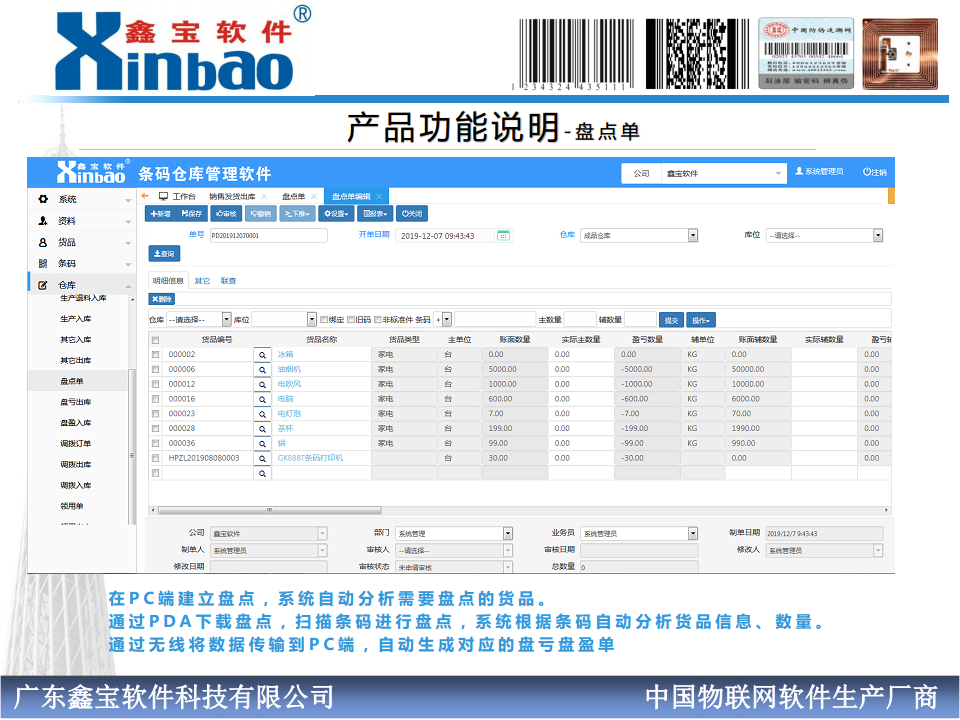Viewport: 960px width, 720px height.
Task: Open the top 库位 dropdown with 请选择
Action: tap(824, 235)
